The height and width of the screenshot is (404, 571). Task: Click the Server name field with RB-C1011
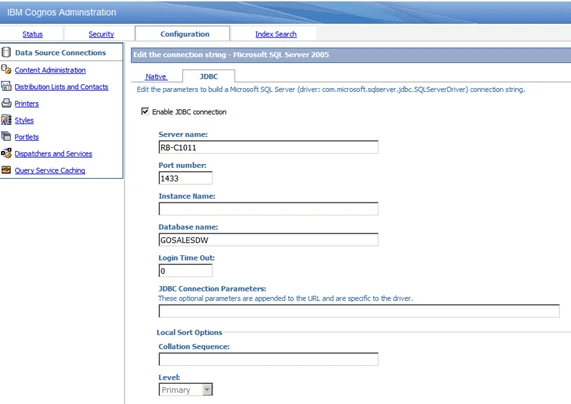pos(268,147)
